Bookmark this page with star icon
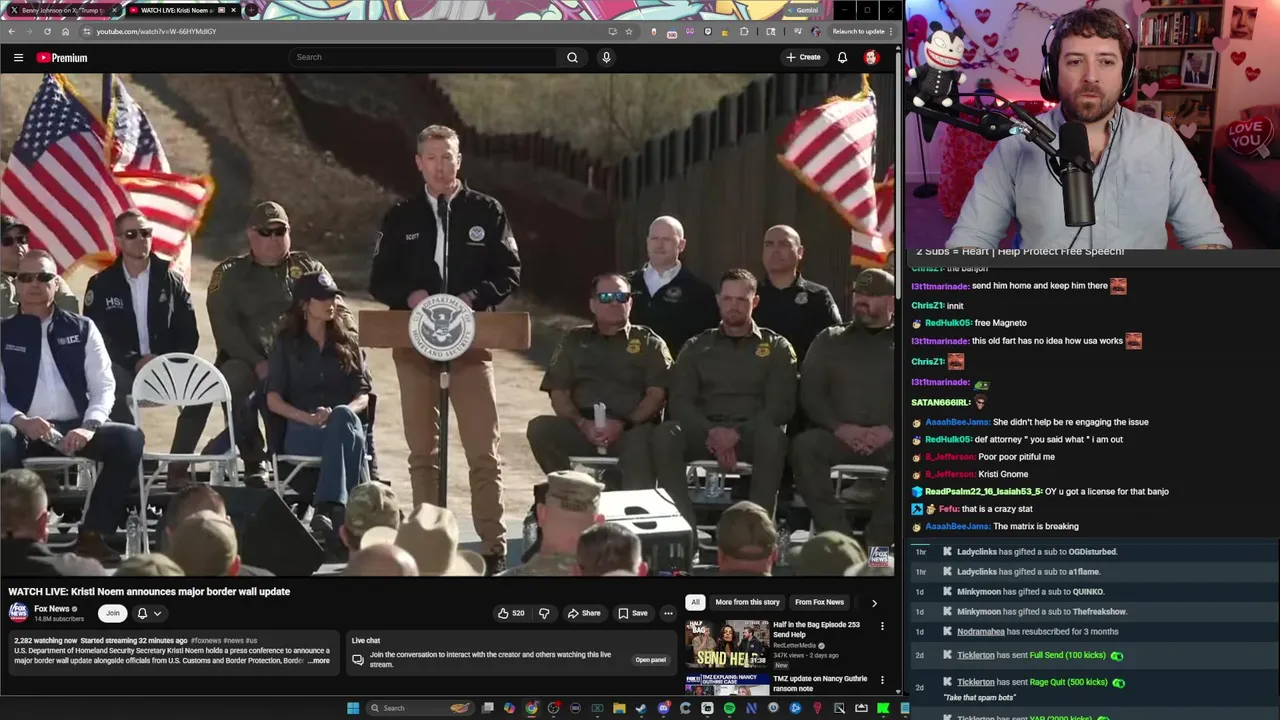This screenshot has height=720, width=1280. click(x=629, y=31)
